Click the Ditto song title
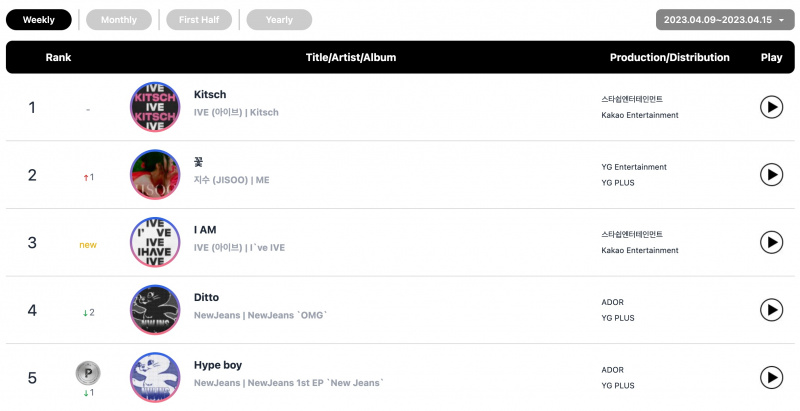This screenshot has width=800, height=411. click(x=206, y=297)
